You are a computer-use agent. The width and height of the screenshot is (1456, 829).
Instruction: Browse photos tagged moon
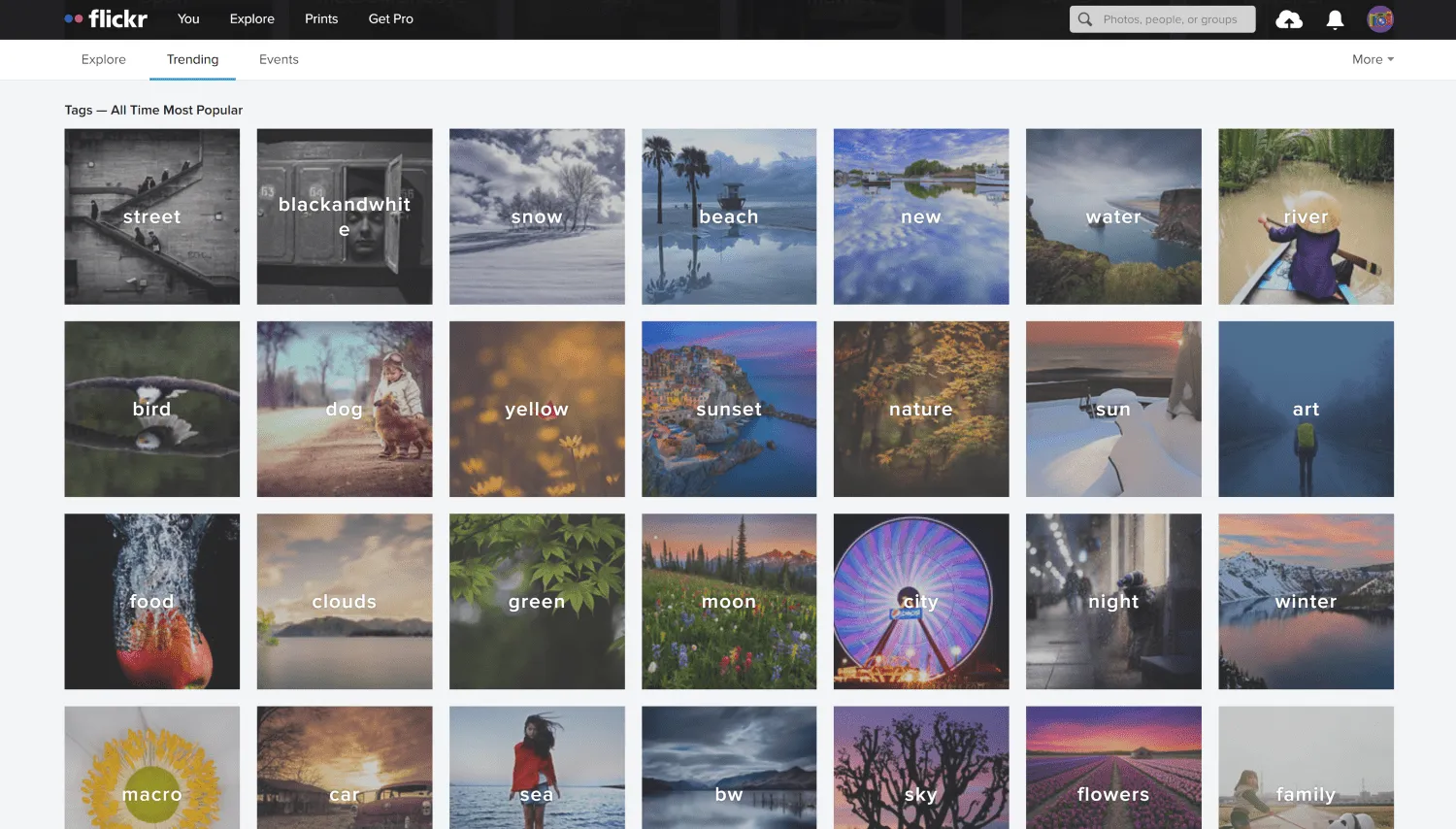click(729, 601)
